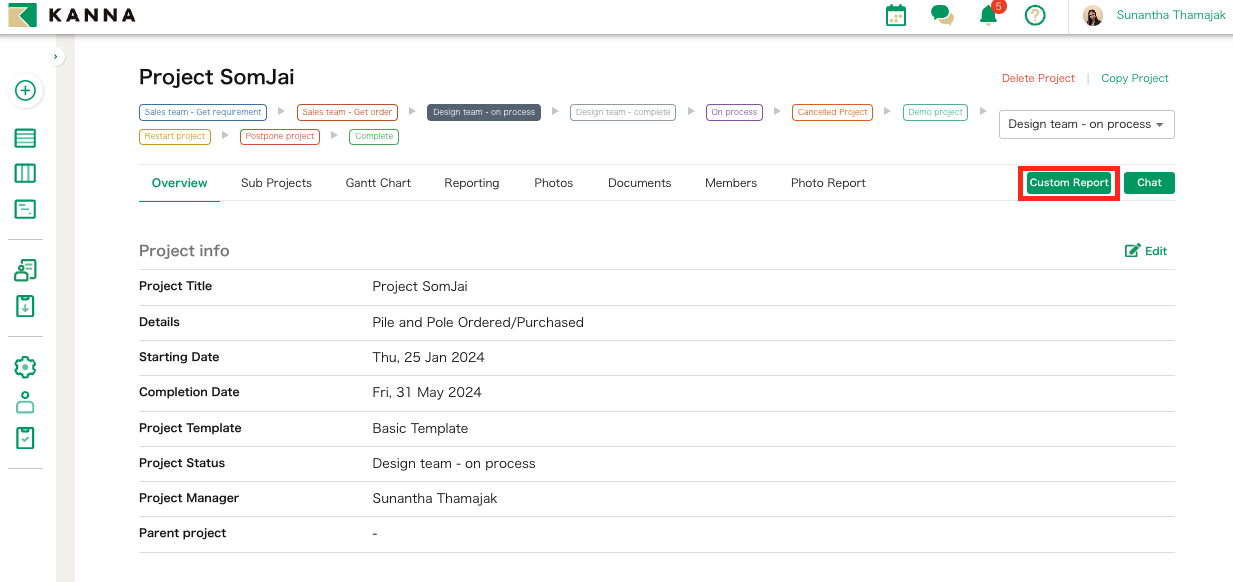
Task: Open the user account icon in sidebar
Action: pyautogui.click(x=25, y=402)
